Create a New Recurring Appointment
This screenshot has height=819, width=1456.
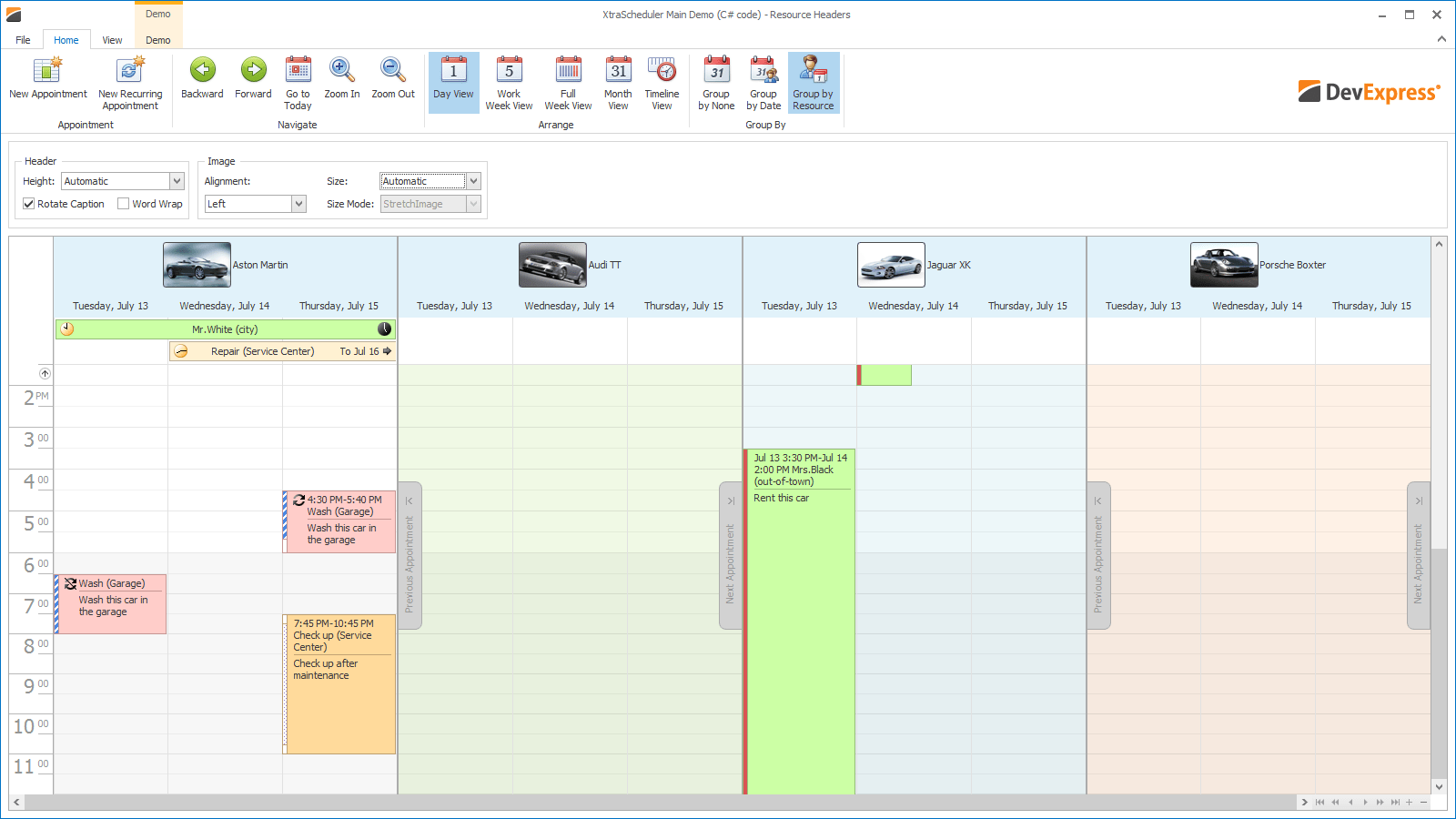point(130,84)
